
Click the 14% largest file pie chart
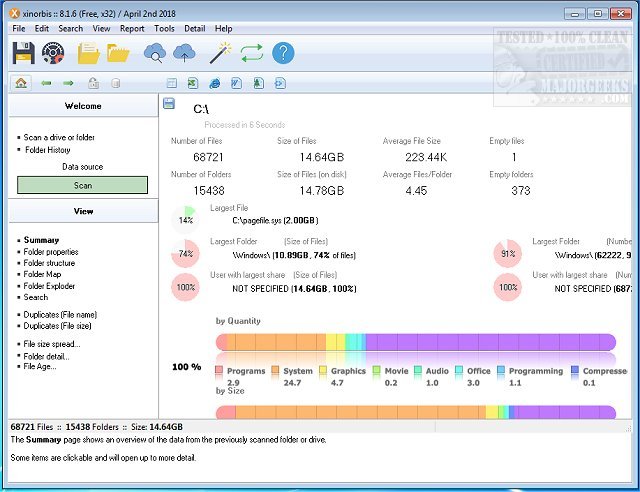[185, 220]
